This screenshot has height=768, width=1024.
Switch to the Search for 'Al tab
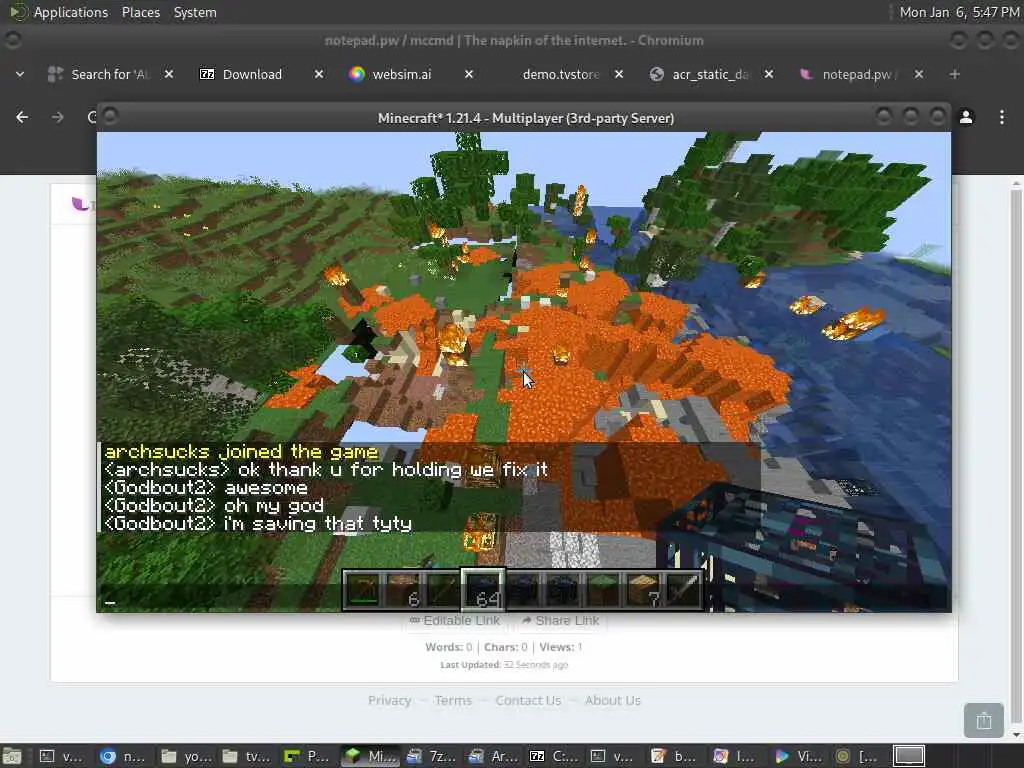109,74
